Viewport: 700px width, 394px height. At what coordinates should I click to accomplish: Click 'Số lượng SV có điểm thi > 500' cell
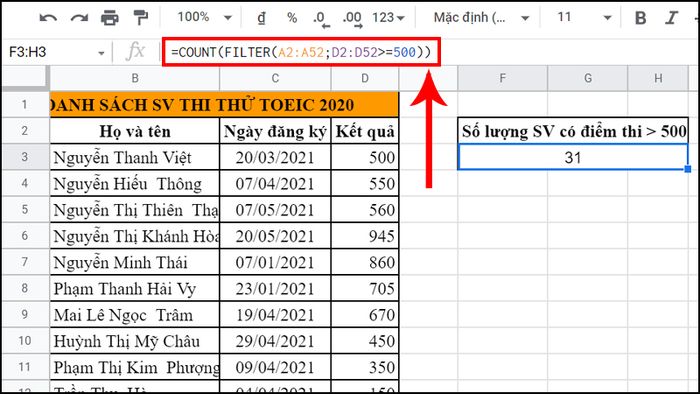[x=573, y=131]
